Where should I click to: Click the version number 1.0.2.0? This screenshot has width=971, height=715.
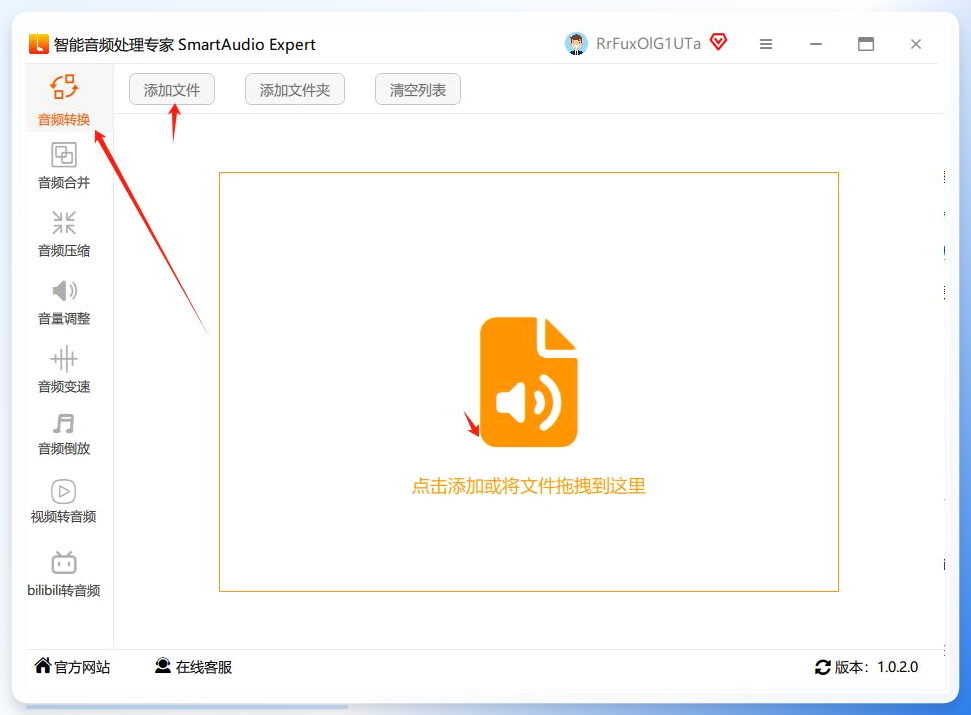[897, 667]
